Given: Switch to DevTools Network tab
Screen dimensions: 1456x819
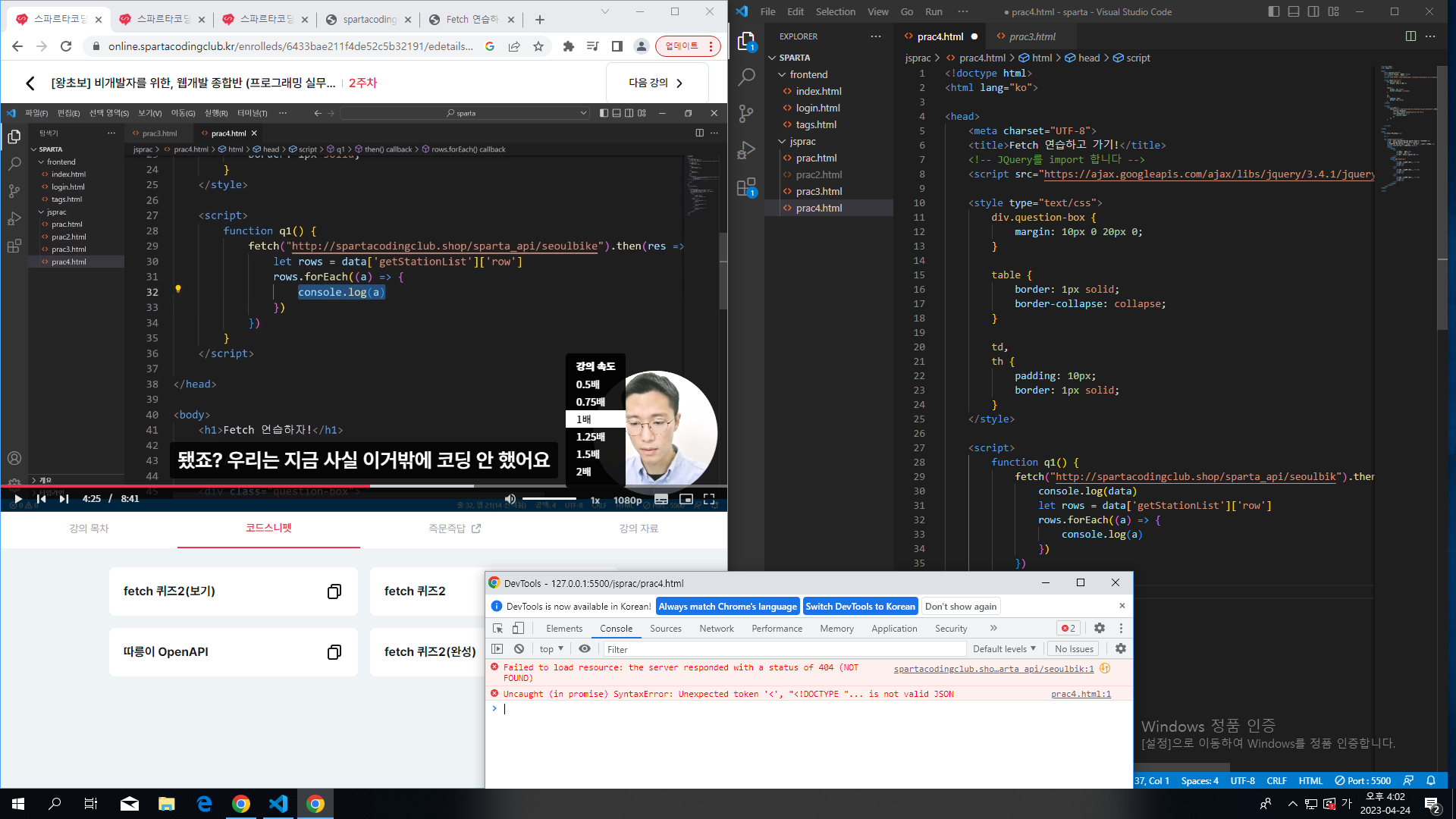Looking at the screenshot, I should (717, 629).
